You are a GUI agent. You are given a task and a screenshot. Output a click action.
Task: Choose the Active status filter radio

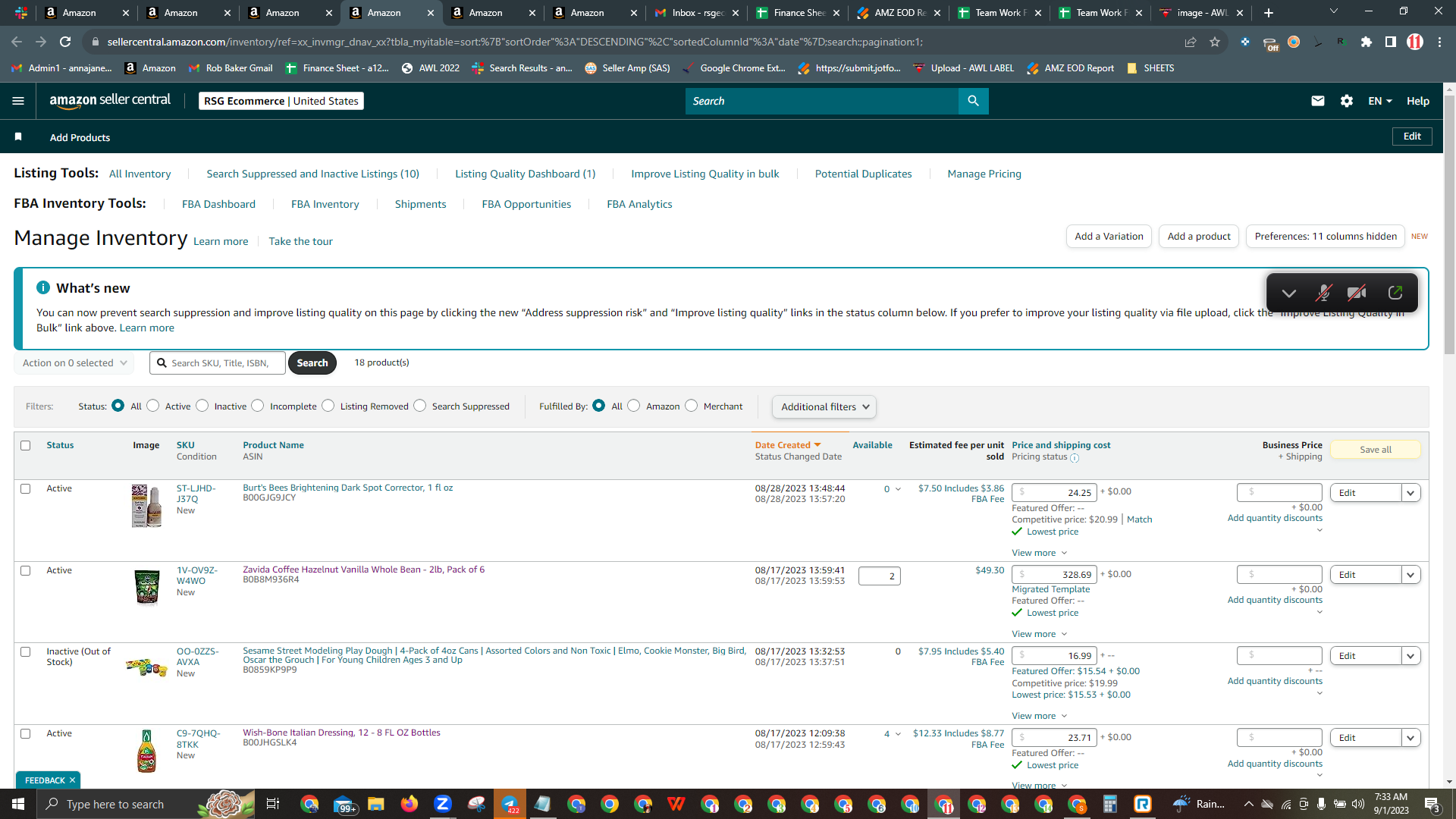pyautogui.click(x=153, y=406)
